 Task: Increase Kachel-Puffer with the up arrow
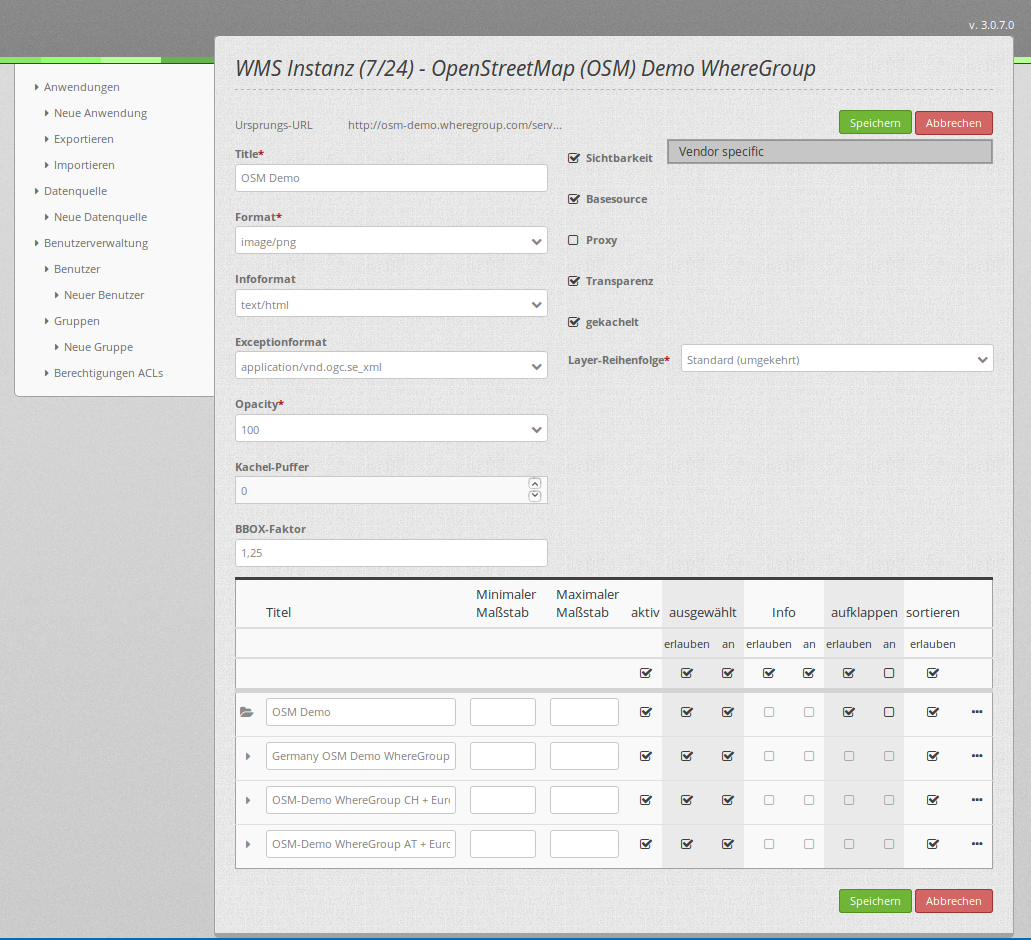coord(534,484)
